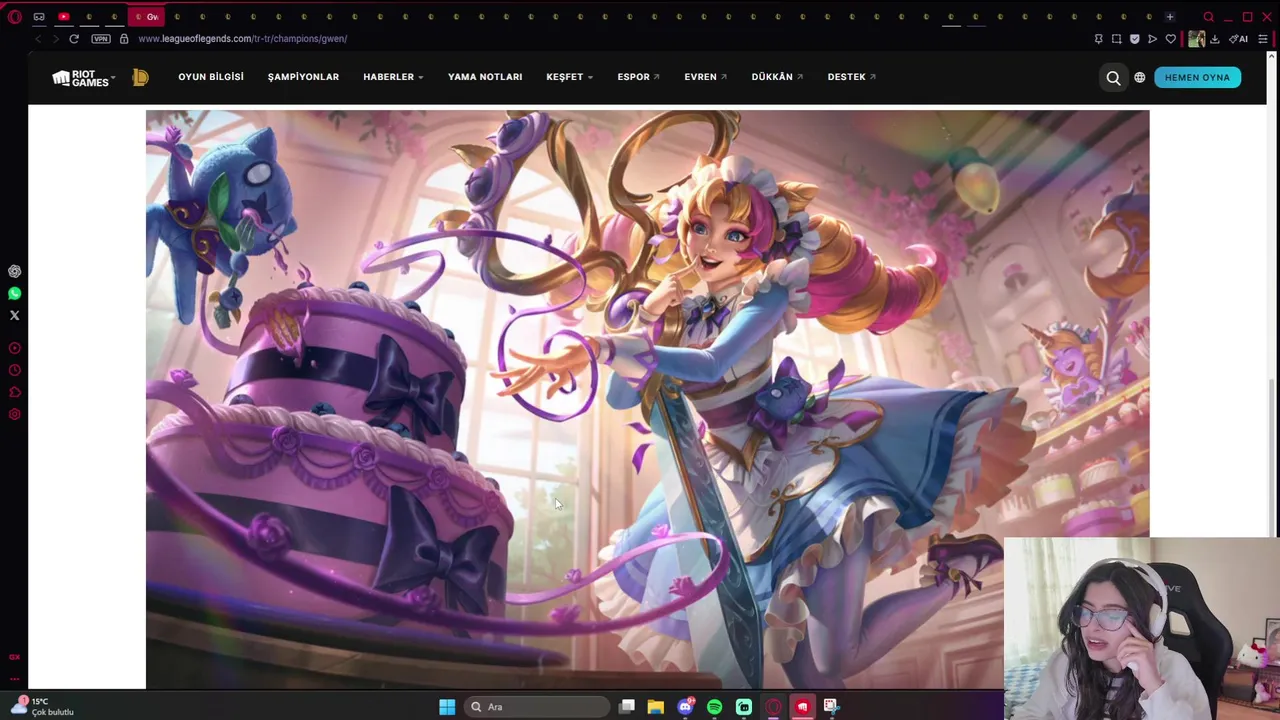Open the profile avatar in toolbar
Image resolution: width=1280 pixels, height=720 pixels.
1196,39
